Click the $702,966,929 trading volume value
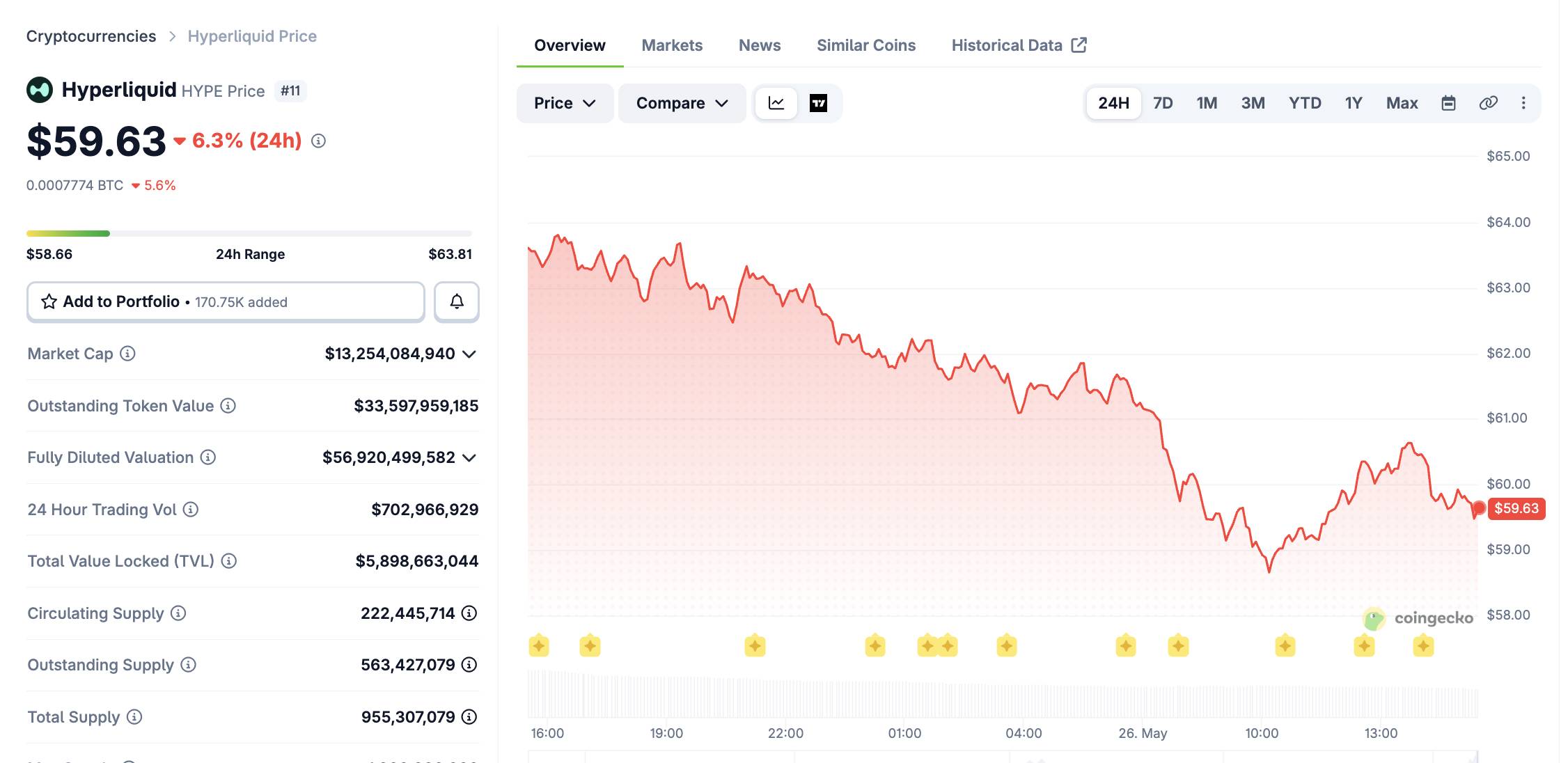The image size is (1568, 763). pos(425,510)
